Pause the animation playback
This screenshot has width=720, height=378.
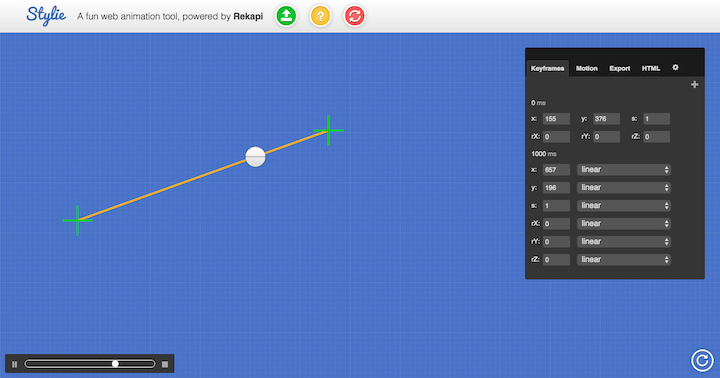click(14, 364)
